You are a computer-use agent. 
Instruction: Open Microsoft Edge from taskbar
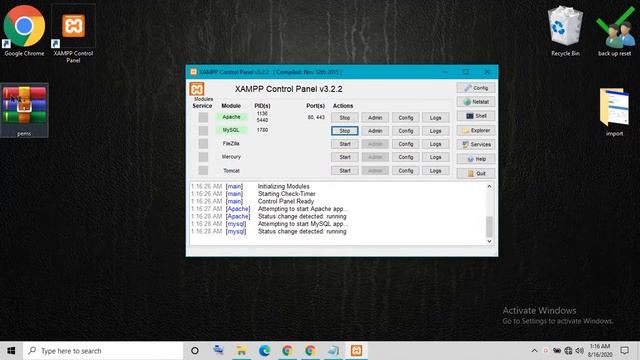[264, 351]
